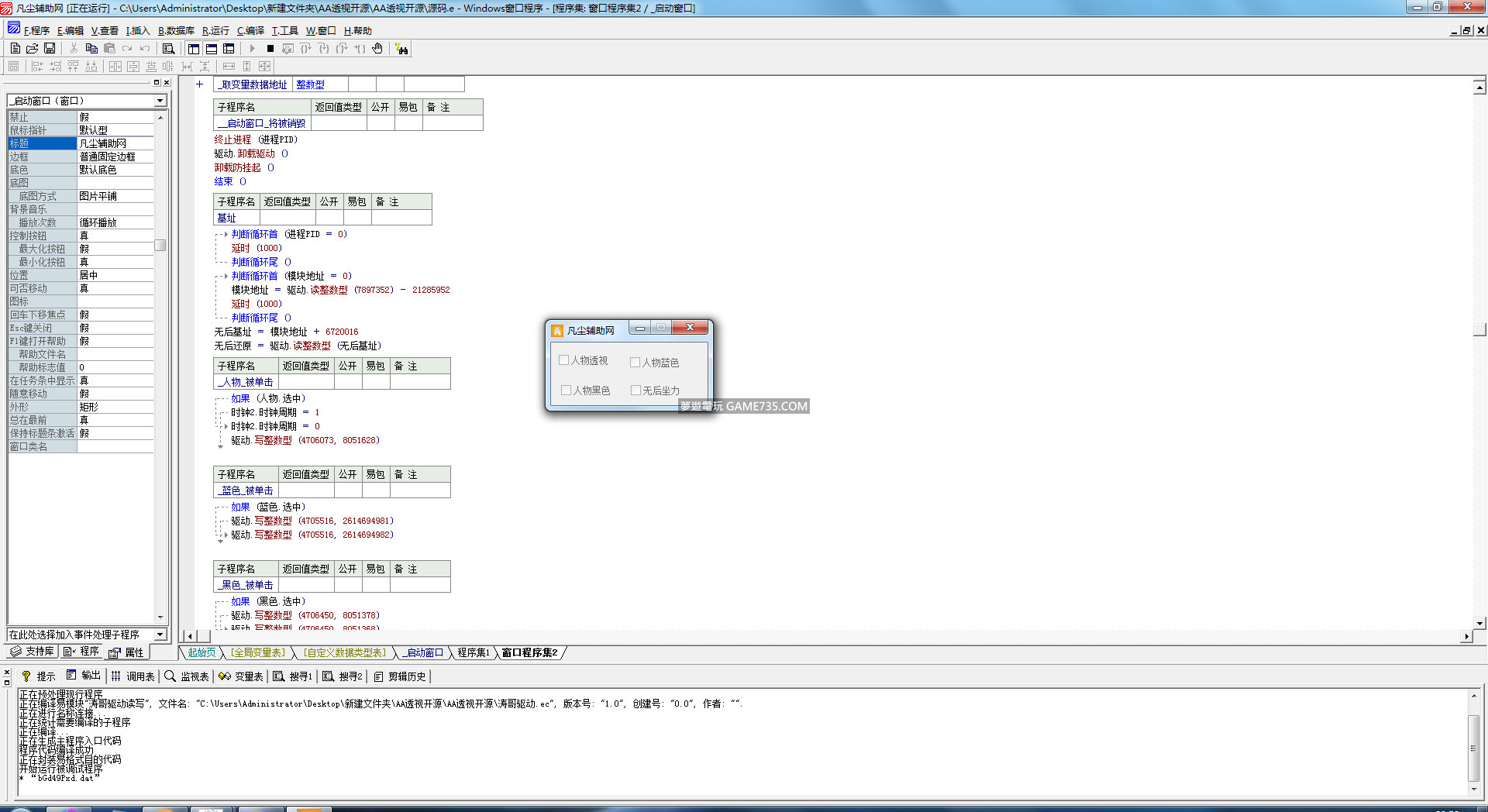This screenshot has width=1488, height=812.
Task: Click the binoculars help search icon
Action: tap(401, 49)
